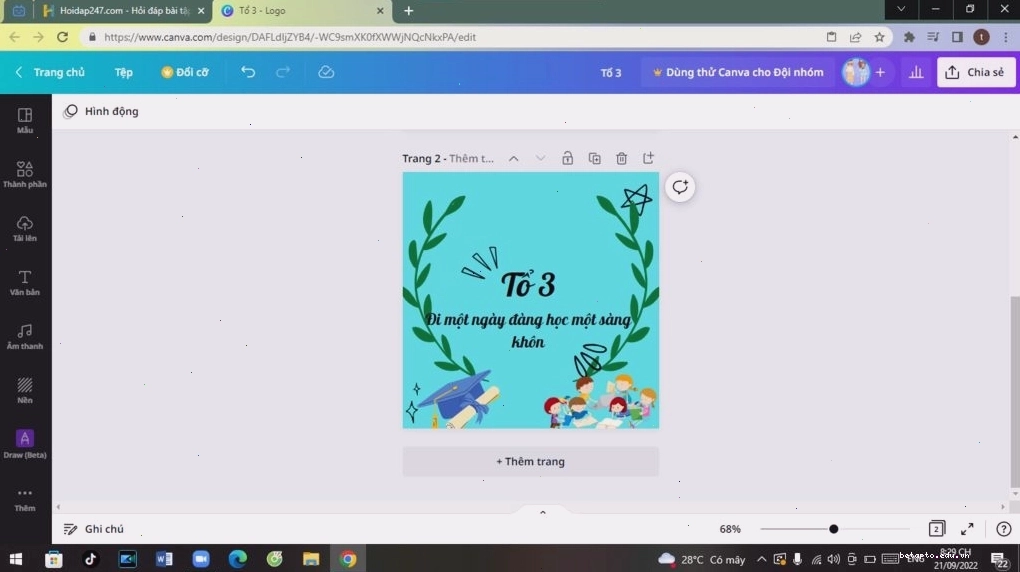The image size is (1020, 572).
Task: Open browser extensions puzzle icon
Action: coord(909,37)
